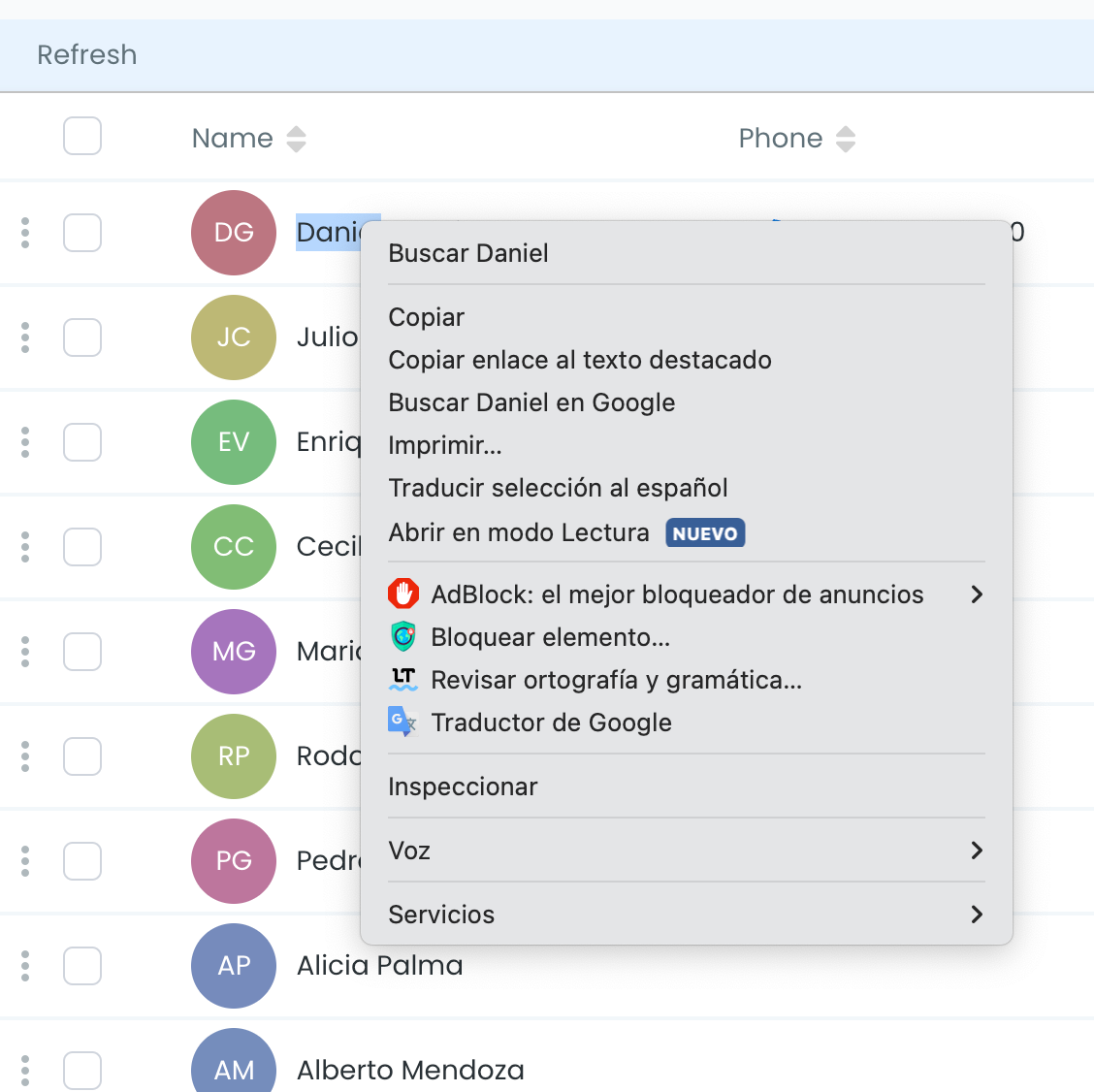The image size is (1094, 1092).
Task: Select the checkbox in Alicia Palma's row
Action: click(82, 966)
